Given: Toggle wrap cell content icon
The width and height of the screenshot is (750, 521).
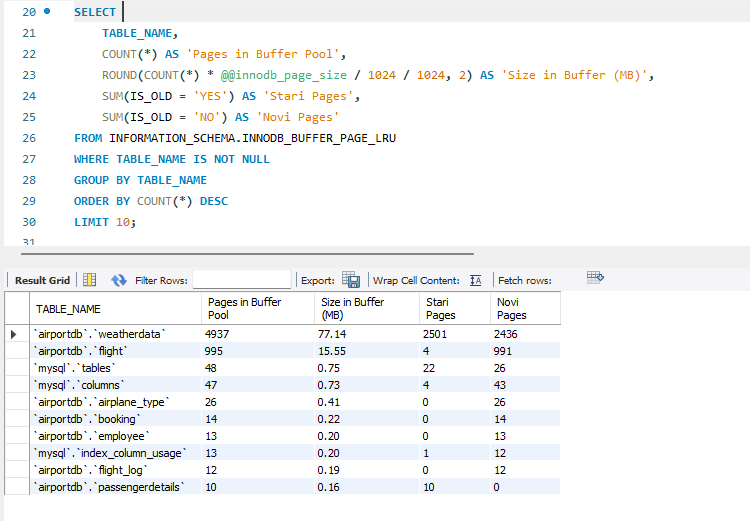Looking at the screenshot, I should click(x=476, y=280).
